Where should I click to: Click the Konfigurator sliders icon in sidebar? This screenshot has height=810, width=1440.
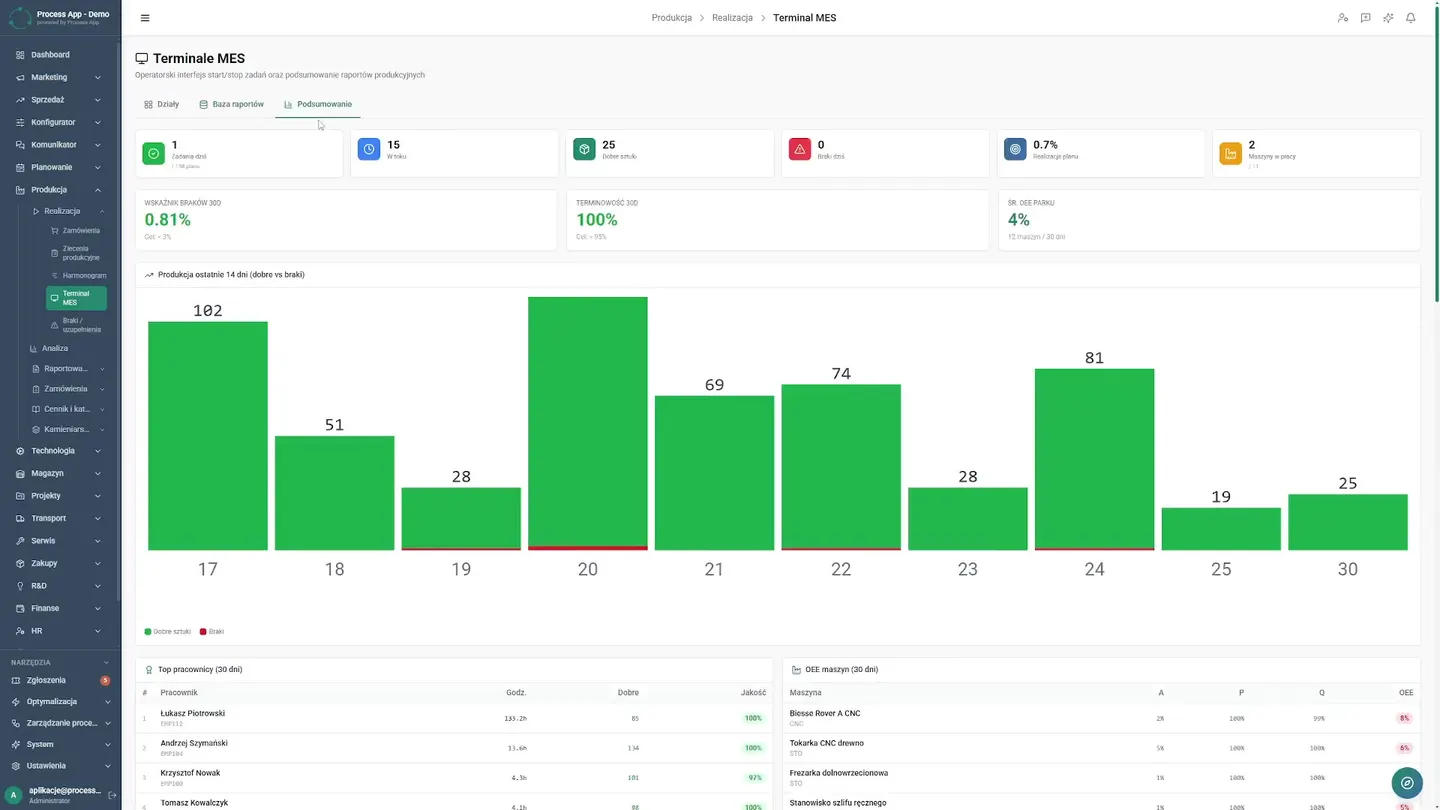(x=20, y=122)
